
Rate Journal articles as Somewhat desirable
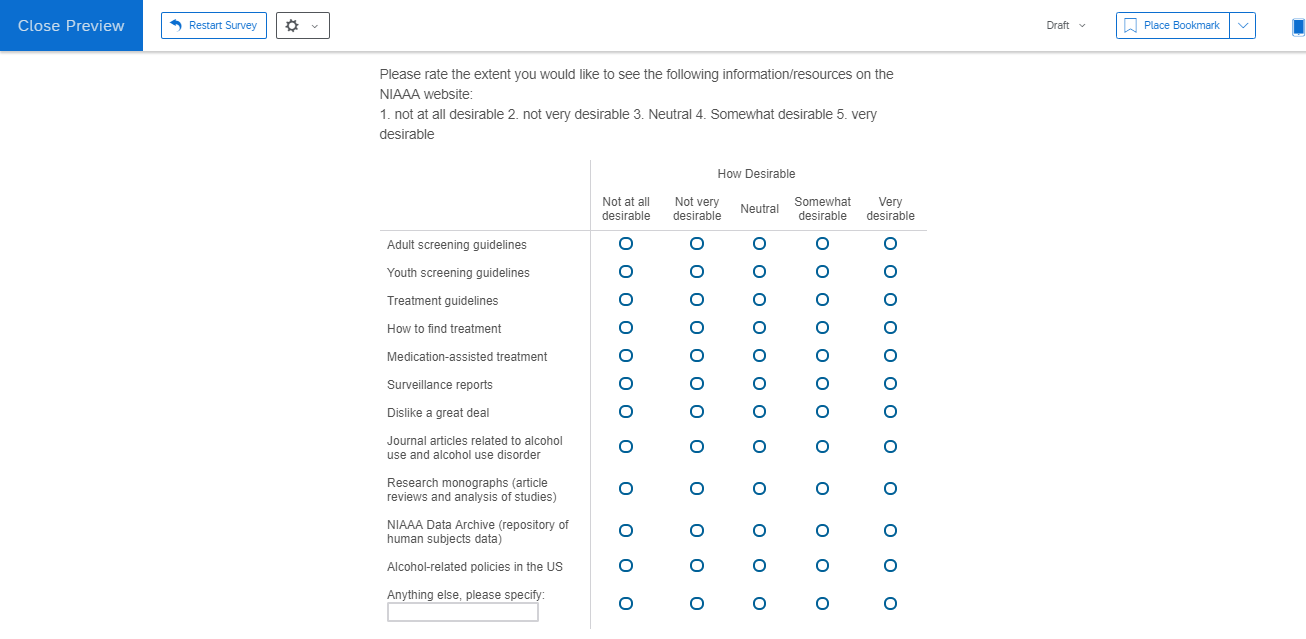pyautogui.click(x=822, y=447)
